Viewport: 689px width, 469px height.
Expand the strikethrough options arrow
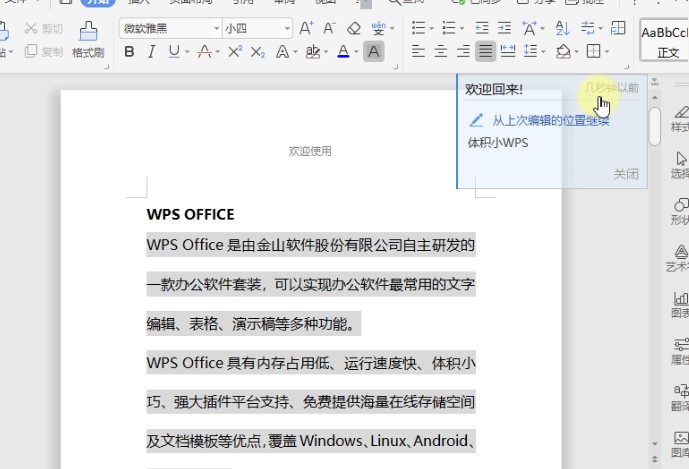tap(218, 52)
